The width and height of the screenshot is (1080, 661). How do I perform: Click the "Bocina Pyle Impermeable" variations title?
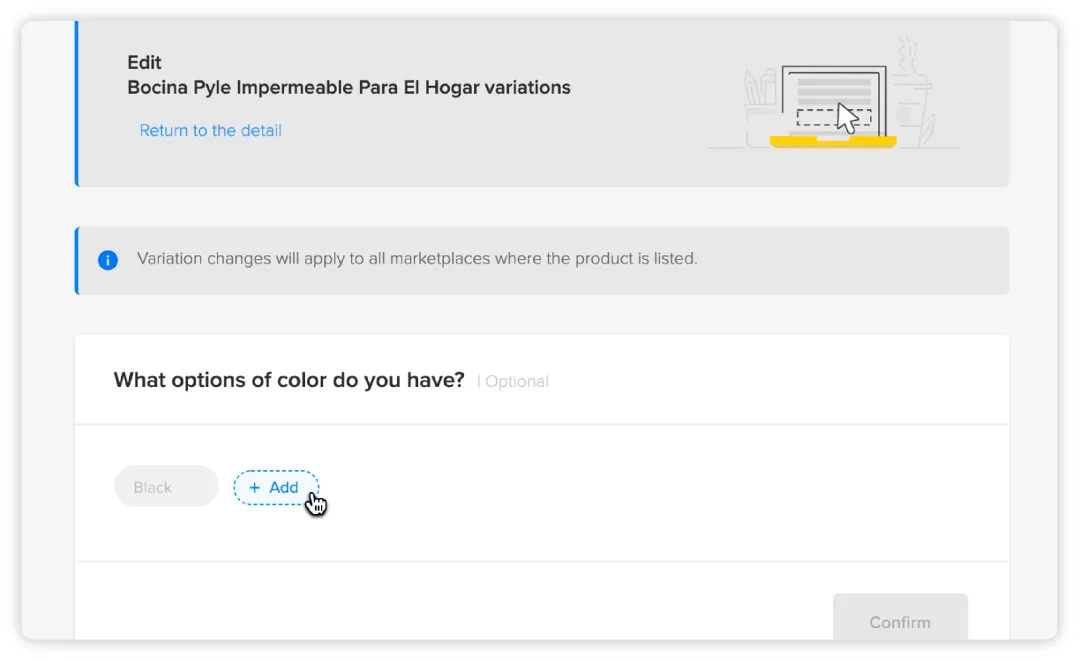point(348,88)
